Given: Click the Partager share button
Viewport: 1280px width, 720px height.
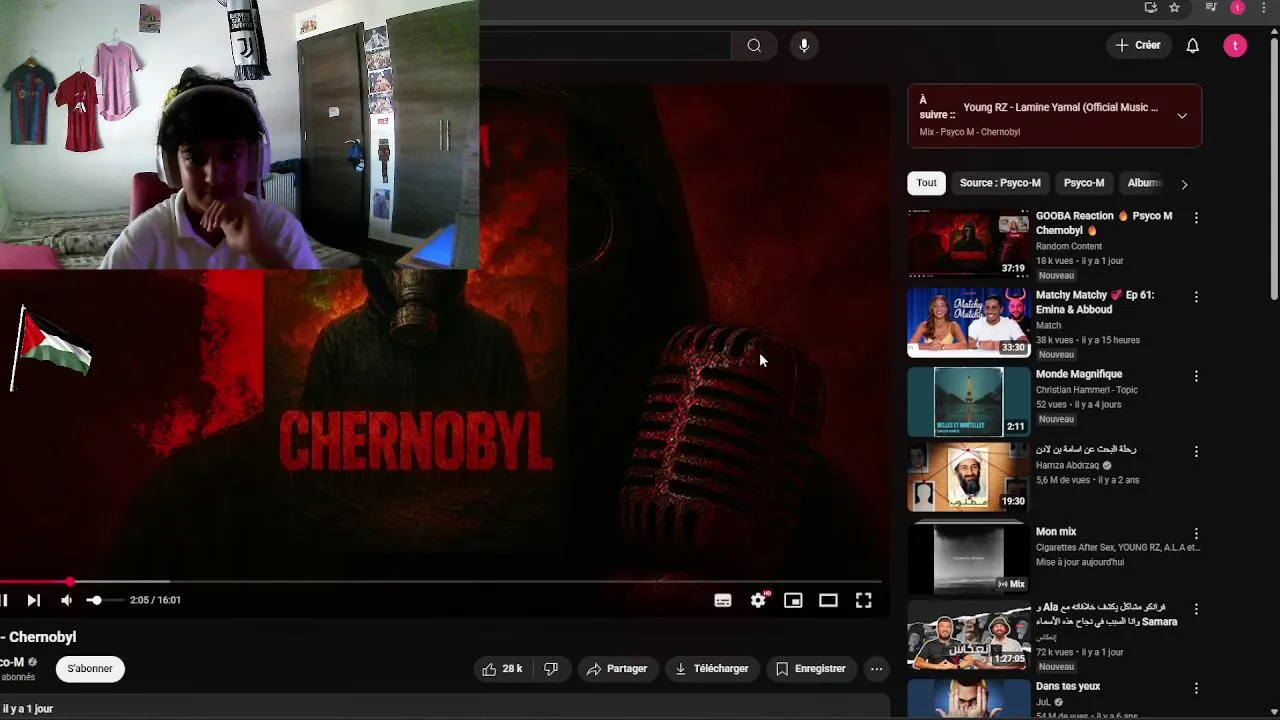Looking at the screenshot, I should pos(617,669).
